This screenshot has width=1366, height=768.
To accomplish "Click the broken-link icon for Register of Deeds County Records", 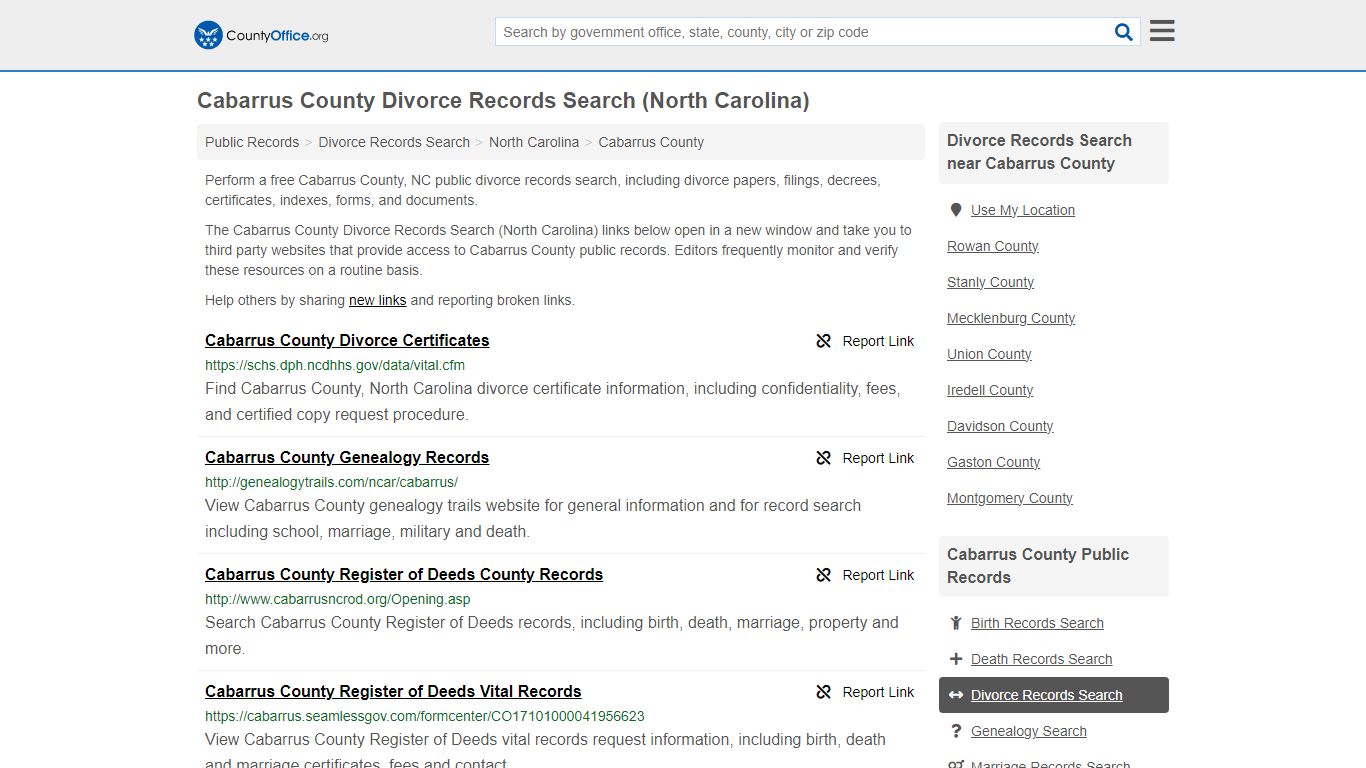I will click(x=824, y=575).
